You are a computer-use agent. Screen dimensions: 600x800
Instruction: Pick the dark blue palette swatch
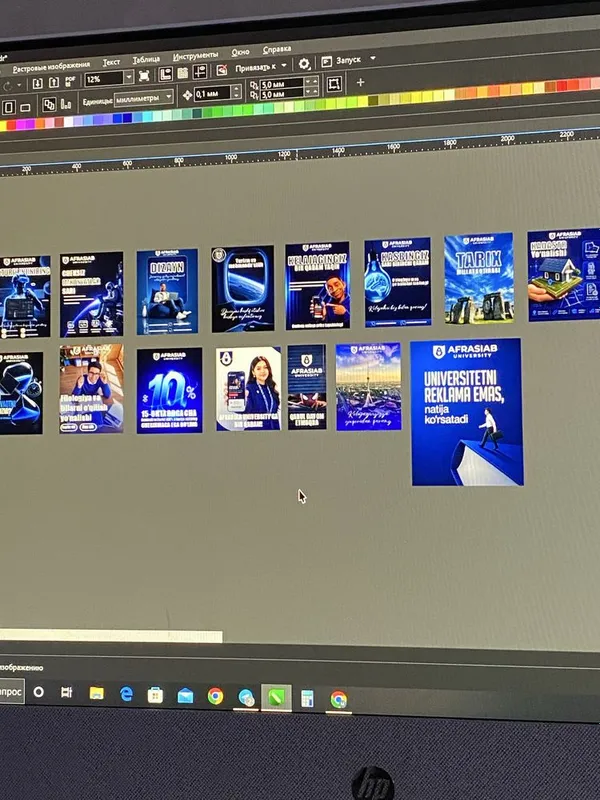(x=127, y=117)
